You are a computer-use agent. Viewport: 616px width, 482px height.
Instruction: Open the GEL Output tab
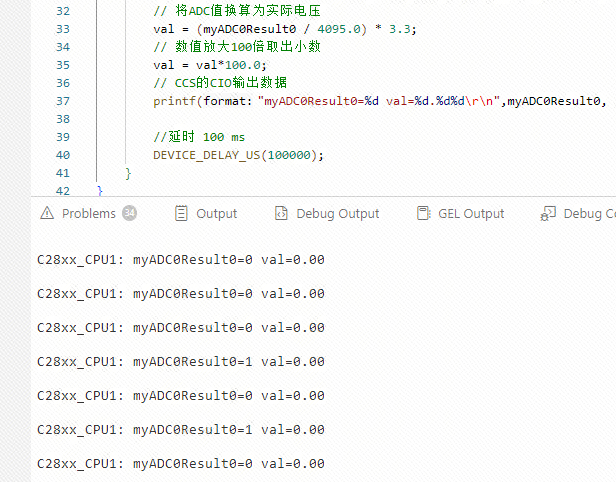point(460,214)
